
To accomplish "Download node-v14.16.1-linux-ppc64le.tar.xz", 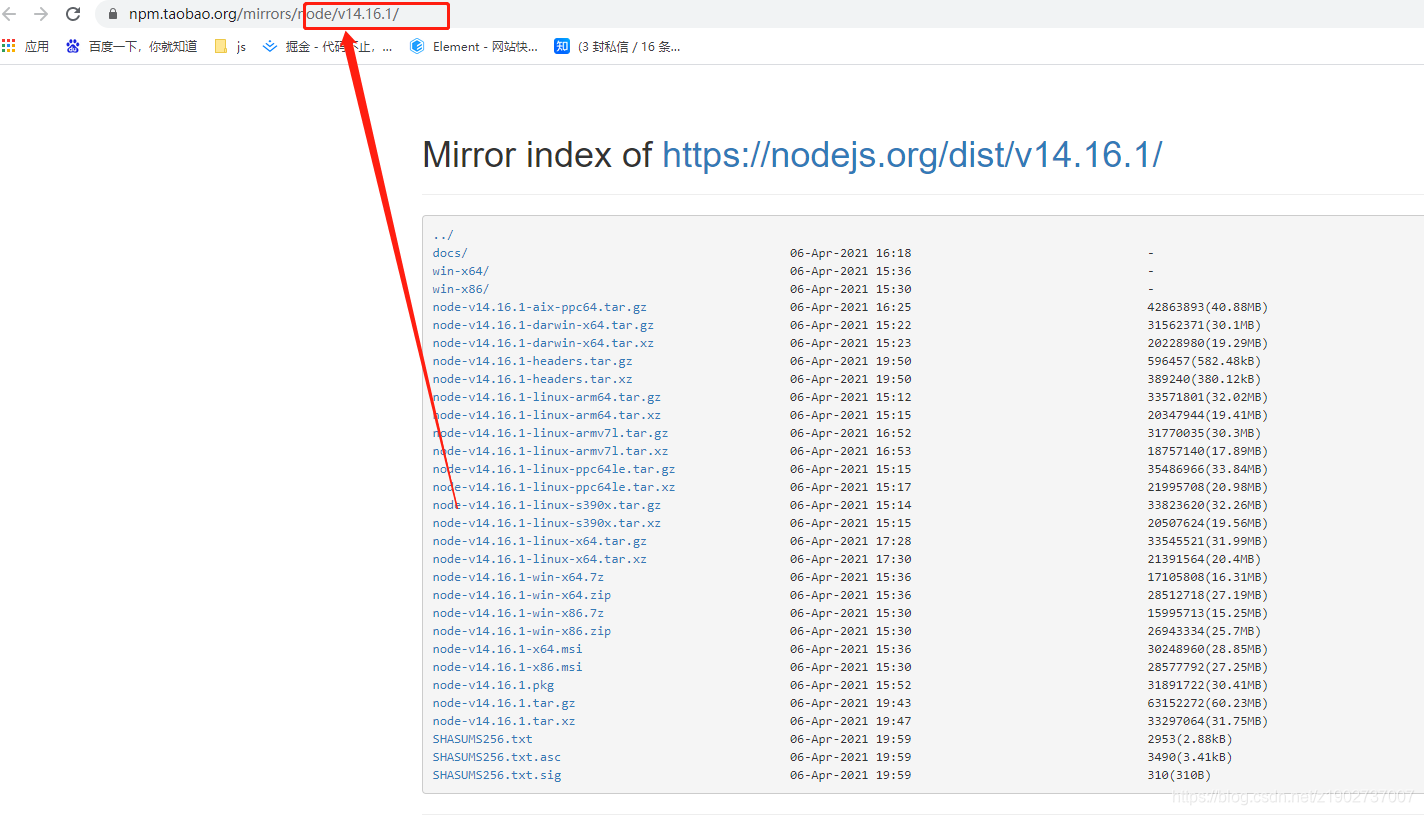I will pos(554,487).
